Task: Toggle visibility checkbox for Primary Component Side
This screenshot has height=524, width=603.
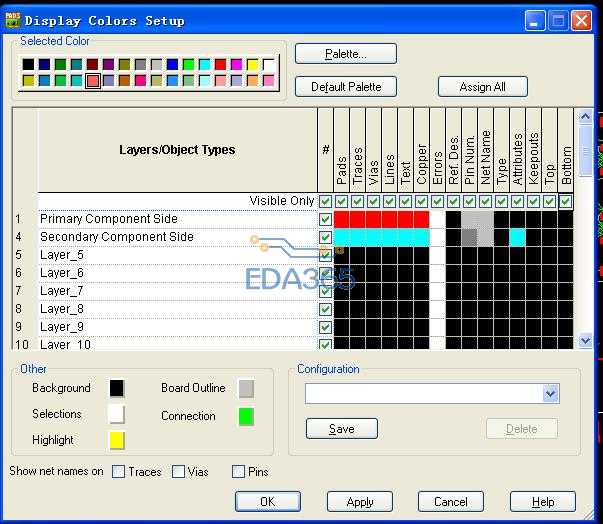Action: coord(325,219)
